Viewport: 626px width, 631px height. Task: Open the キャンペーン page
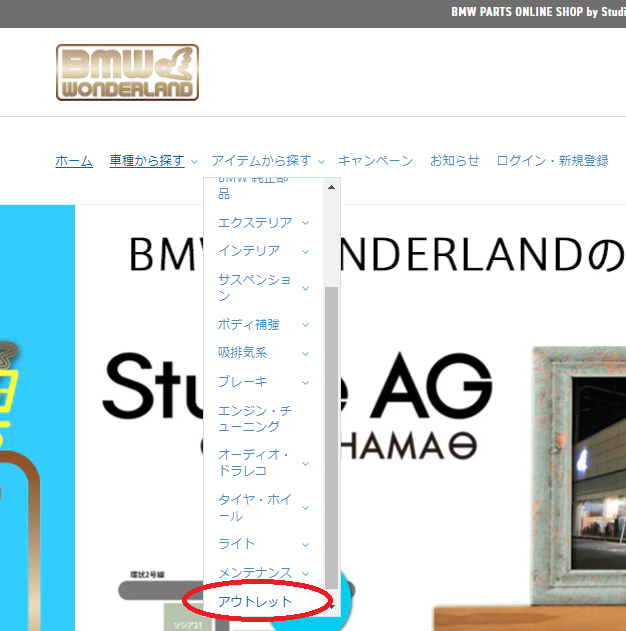375,161
